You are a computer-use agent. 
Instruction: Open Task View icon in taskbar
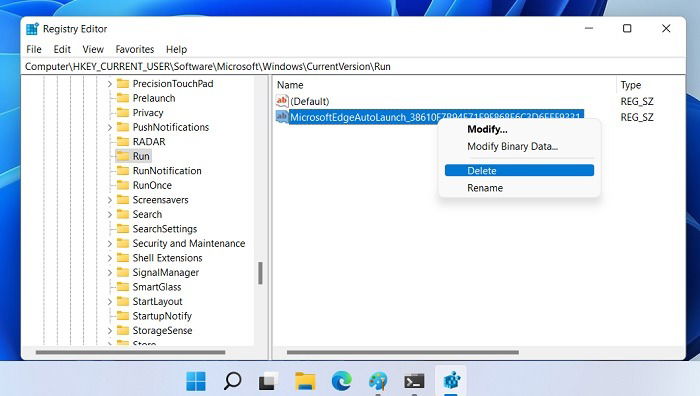[268, 381]
